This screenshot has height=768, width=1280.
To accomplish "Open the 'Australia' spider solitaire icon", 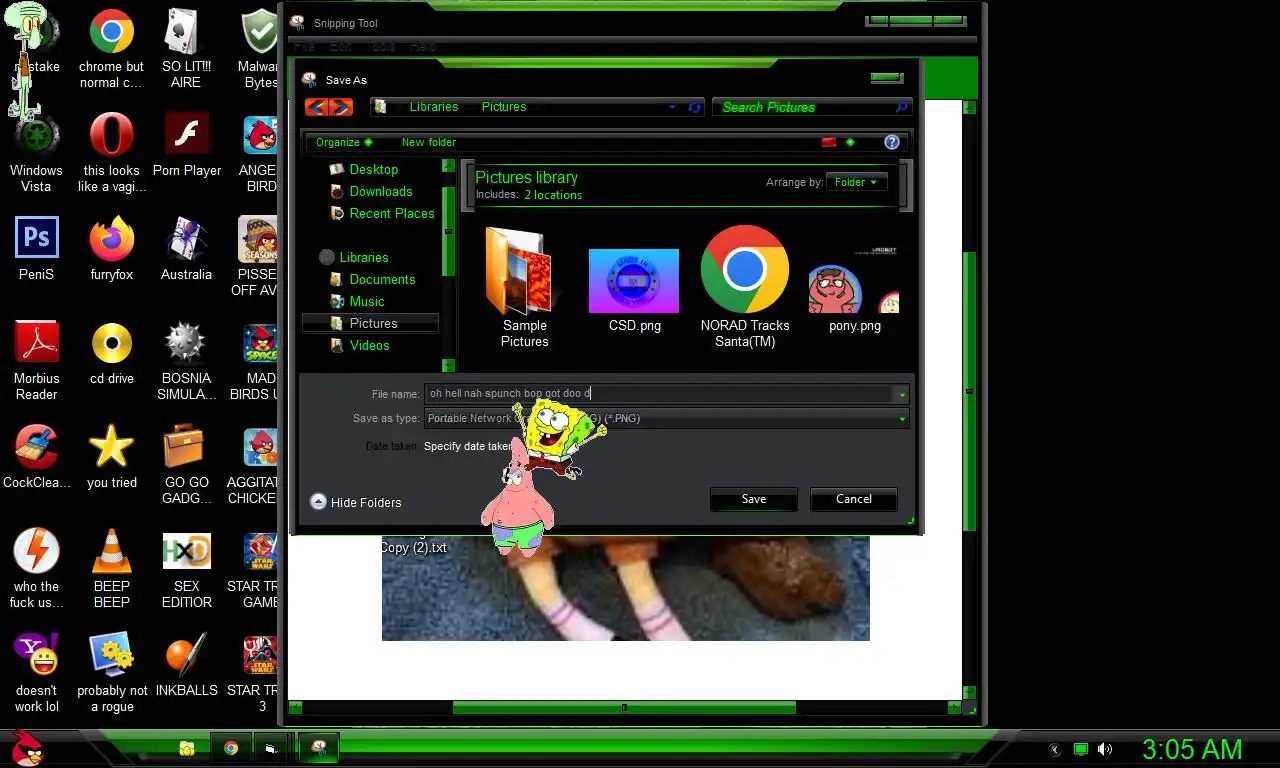I will click(186, 249).
